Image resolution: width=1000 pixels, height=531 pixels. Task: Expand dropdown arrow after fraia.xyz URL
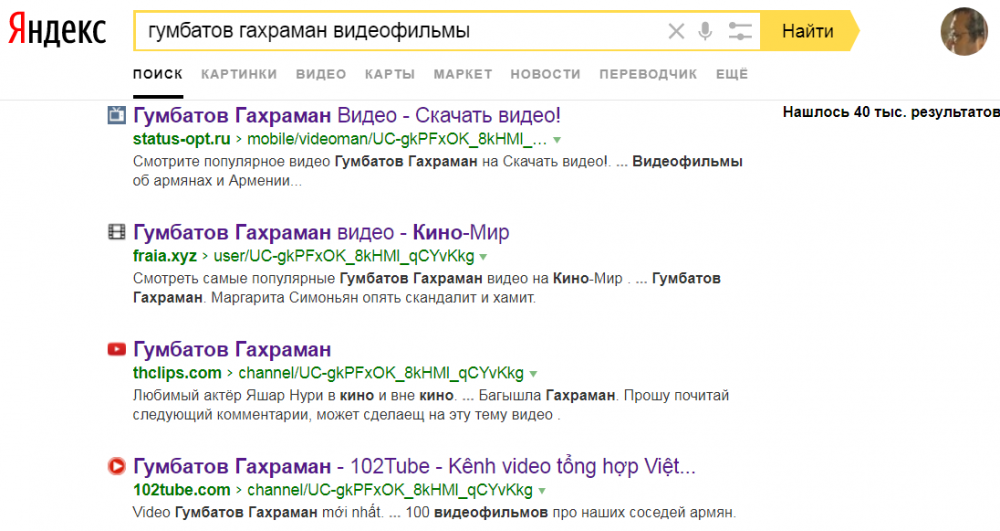point(483,257)
